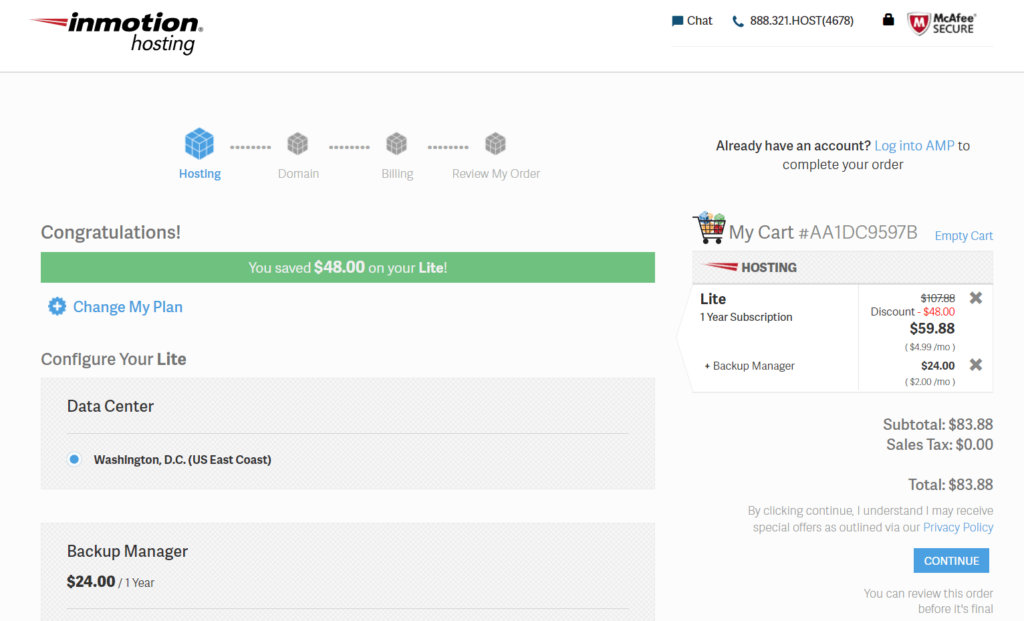Click the $24.00 / 1 Year price text
Screen dimensions: 1024x621
click(x=110, y=582)
